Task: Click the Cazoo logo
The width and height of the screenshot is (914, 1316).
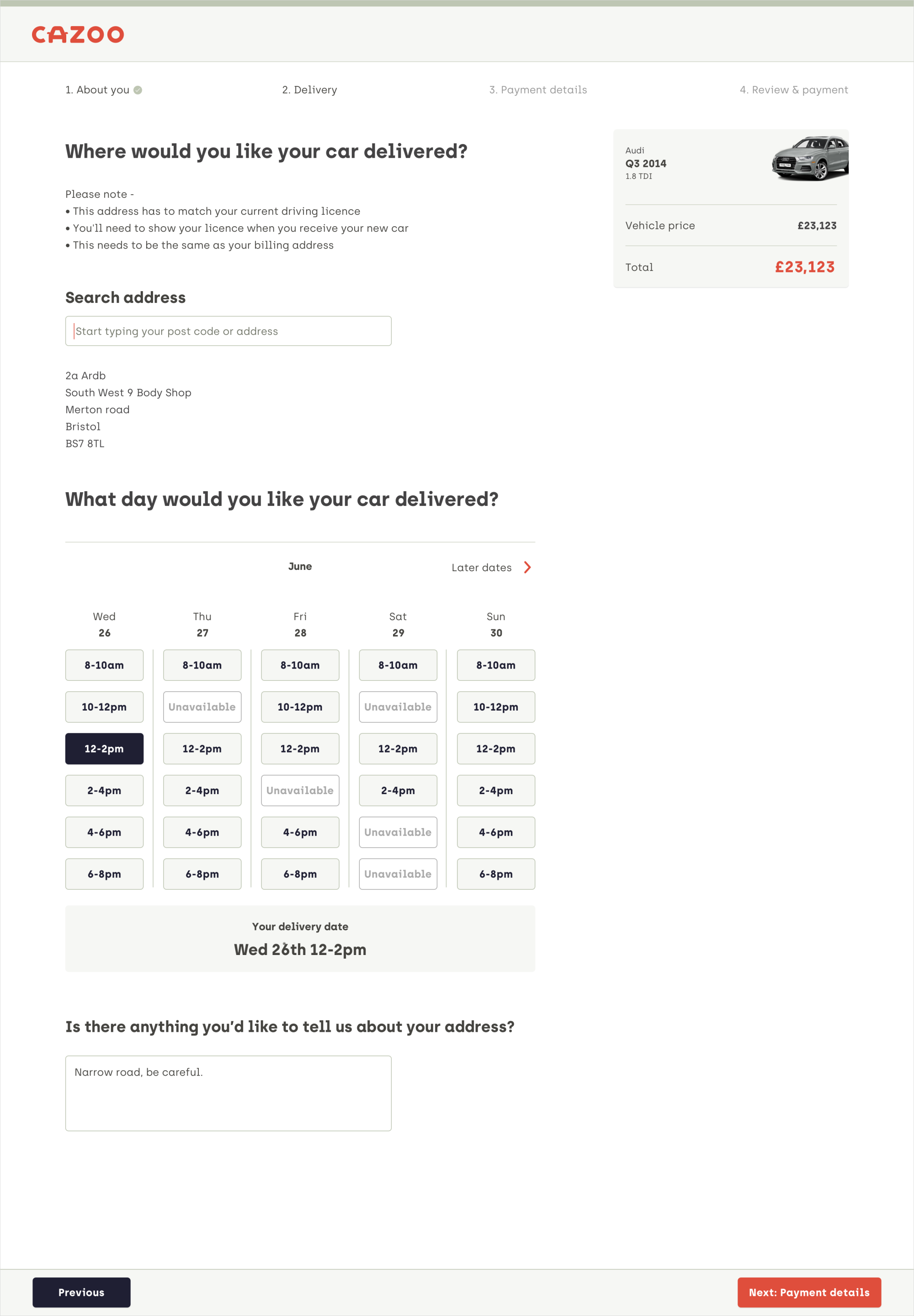Action: coord(78,34)
